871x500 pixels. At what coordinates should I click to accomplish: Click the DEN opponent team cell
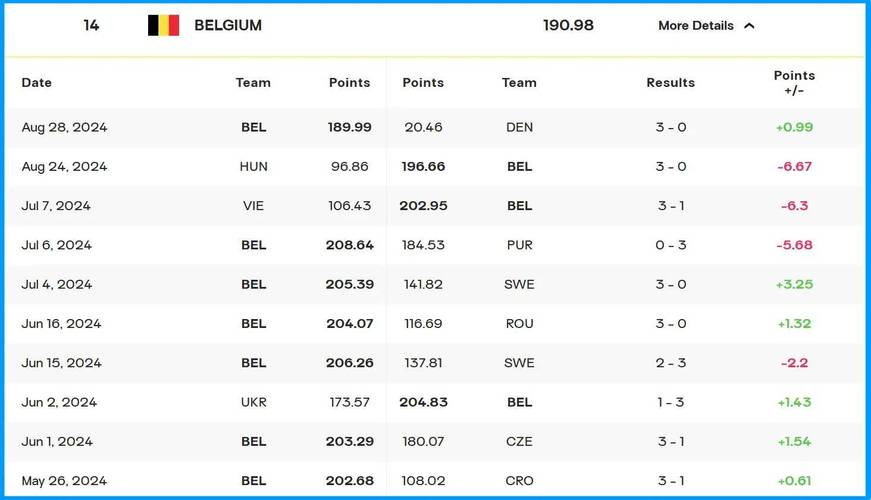tap(519, 127)
